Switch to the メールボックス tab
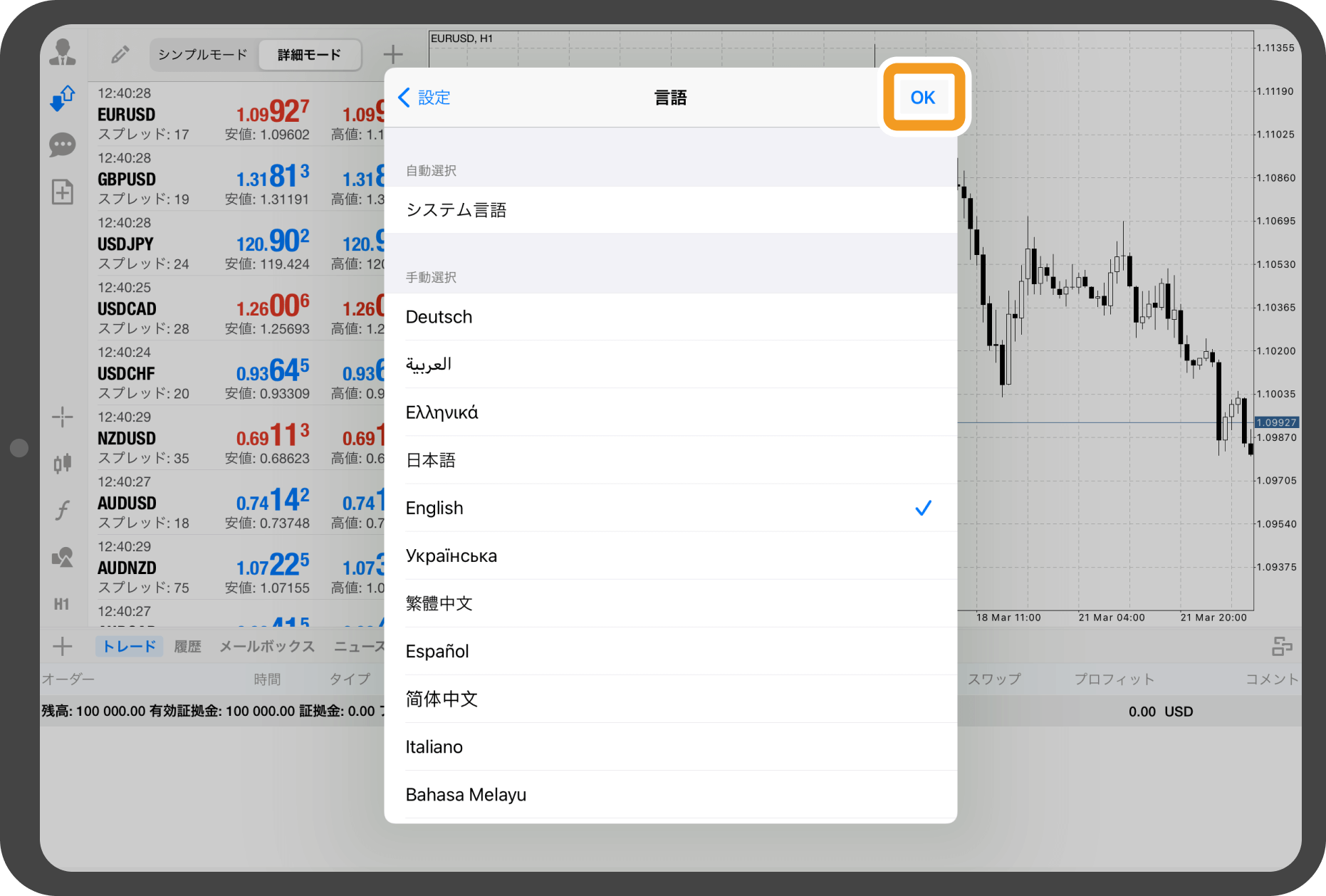 pos(266,646)
